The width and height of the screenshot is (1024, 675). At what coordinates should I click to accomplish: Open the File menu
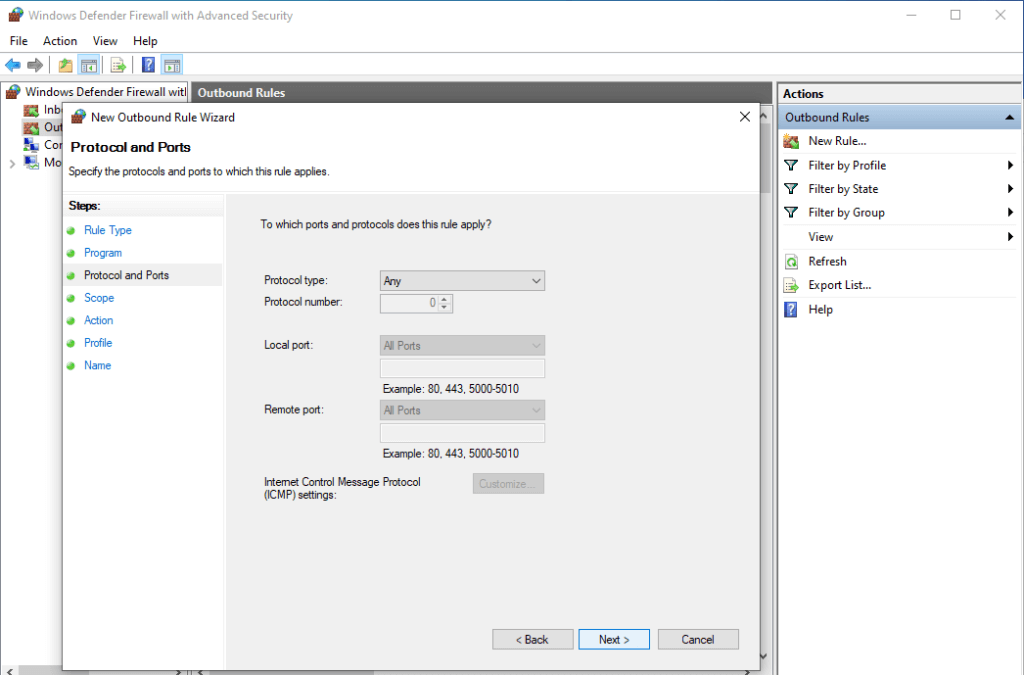pyautogui.click(x=18, y=41)
